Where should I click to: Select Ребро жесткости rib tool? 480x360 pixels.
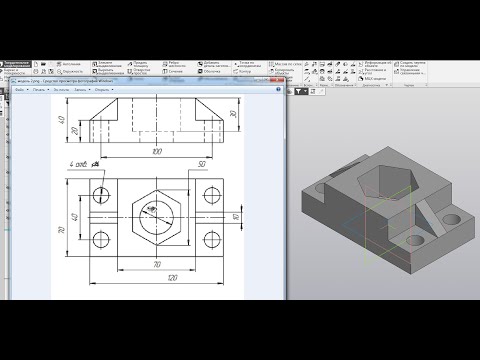pyautogui.click(x=173, y=64)
